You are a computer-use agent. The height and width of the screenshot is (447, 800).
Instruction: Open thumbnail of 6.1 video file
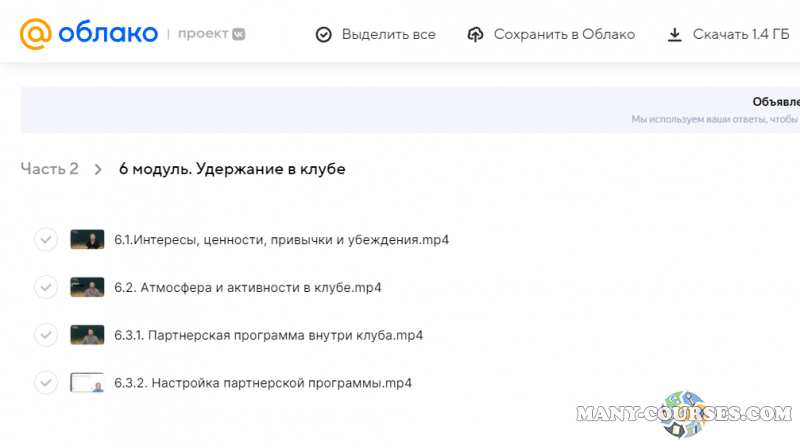tap(87, 240)
